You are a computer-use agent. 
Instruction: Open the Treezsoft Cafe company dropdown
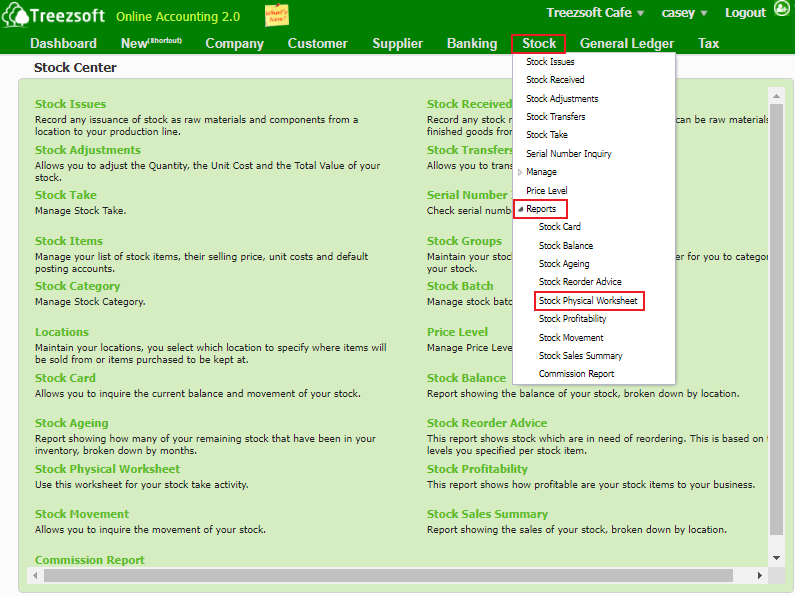coord(595,13)
